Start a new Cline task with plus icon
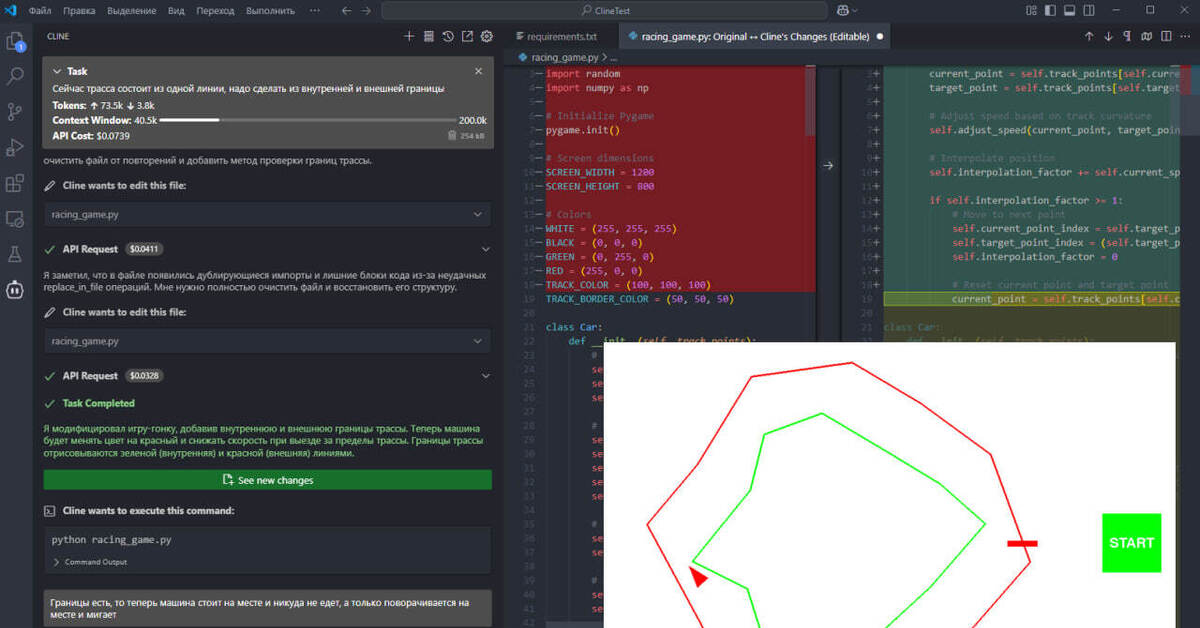 (408, 36)
